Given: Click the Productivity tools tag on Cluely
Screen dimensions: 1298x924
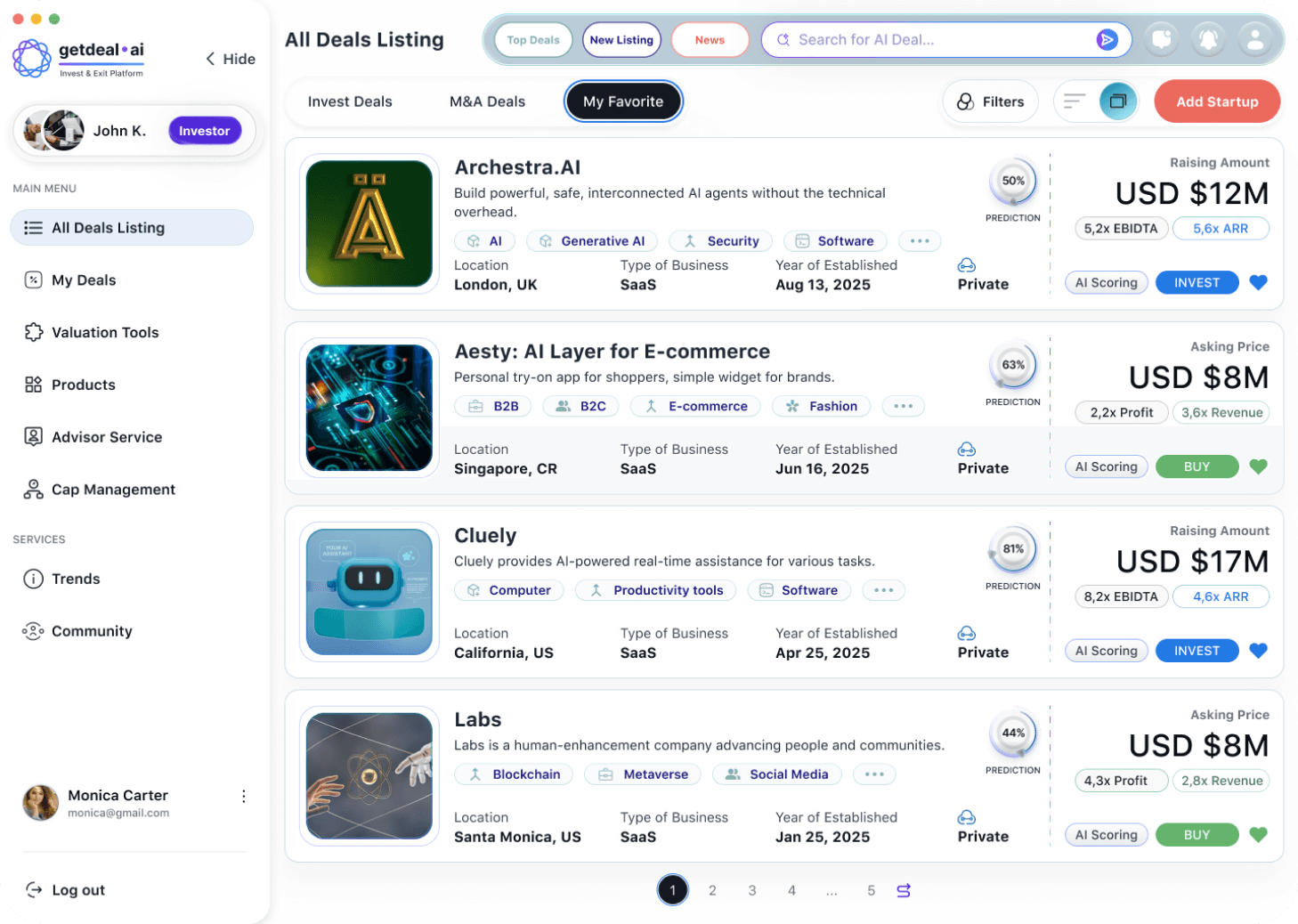Looking at the screenshot, I should (655, 590).
